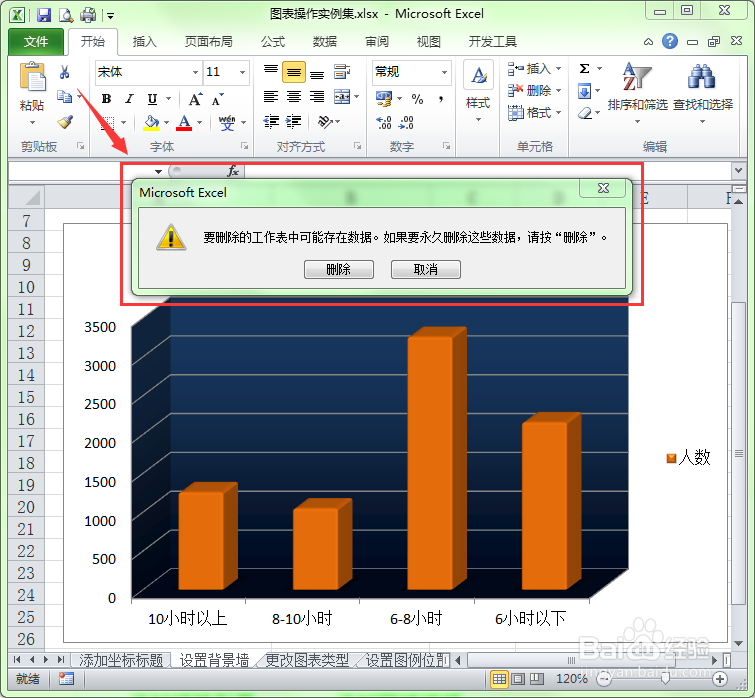Click the zoom out minus button
The height and width of the screenshot is (698, 755).
pos(604,679)
